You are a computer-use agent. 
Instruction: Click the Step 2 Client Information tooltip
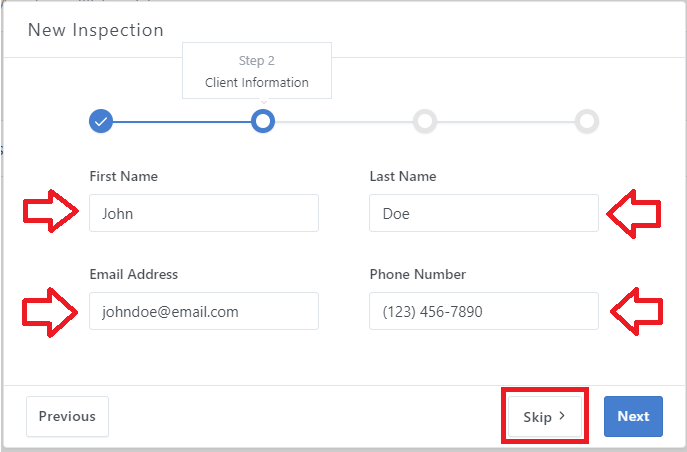coord(257,71)
